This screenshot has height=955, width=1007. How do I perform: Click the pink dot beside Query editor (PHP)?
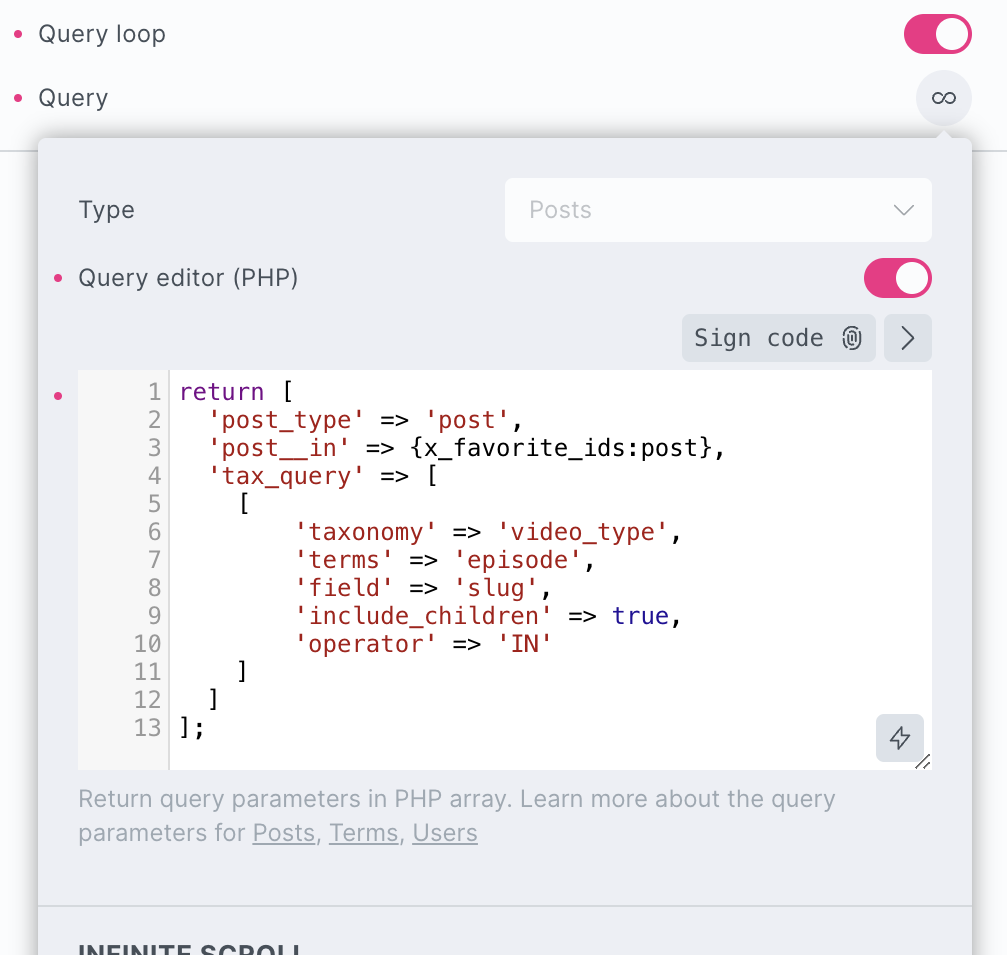(x=57, y=278)
